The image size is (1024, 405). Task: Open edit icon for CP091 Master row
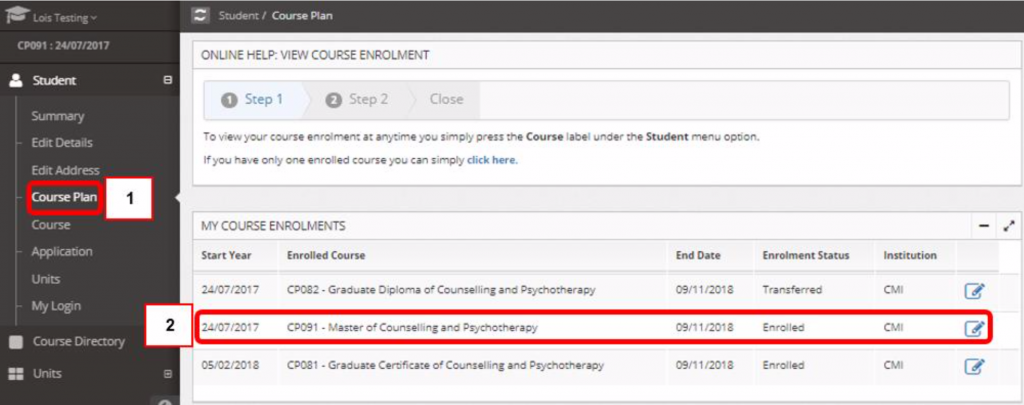tap(974, 328)
